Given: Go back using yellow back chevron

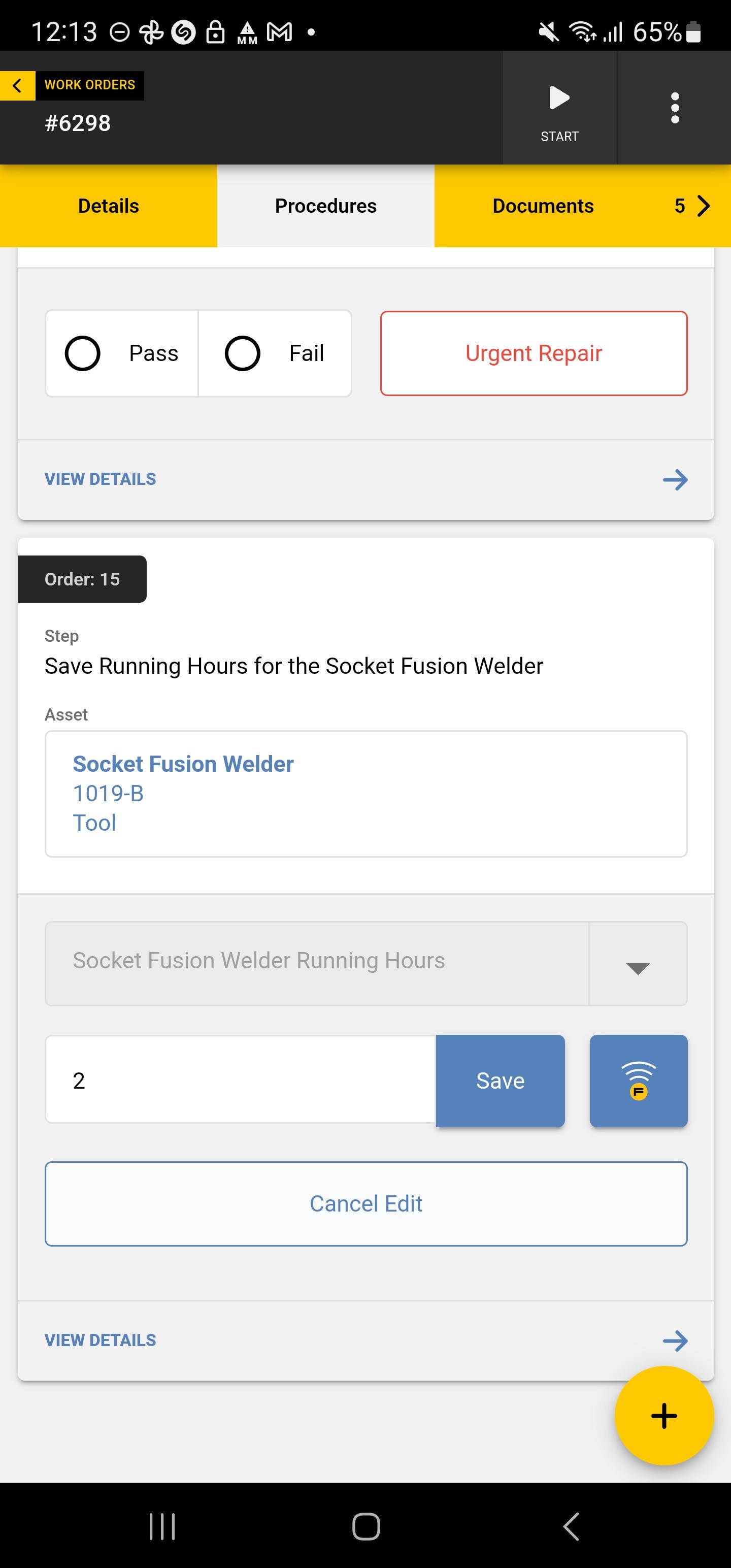Looking at the screenshot, I should tap(17, 85).
